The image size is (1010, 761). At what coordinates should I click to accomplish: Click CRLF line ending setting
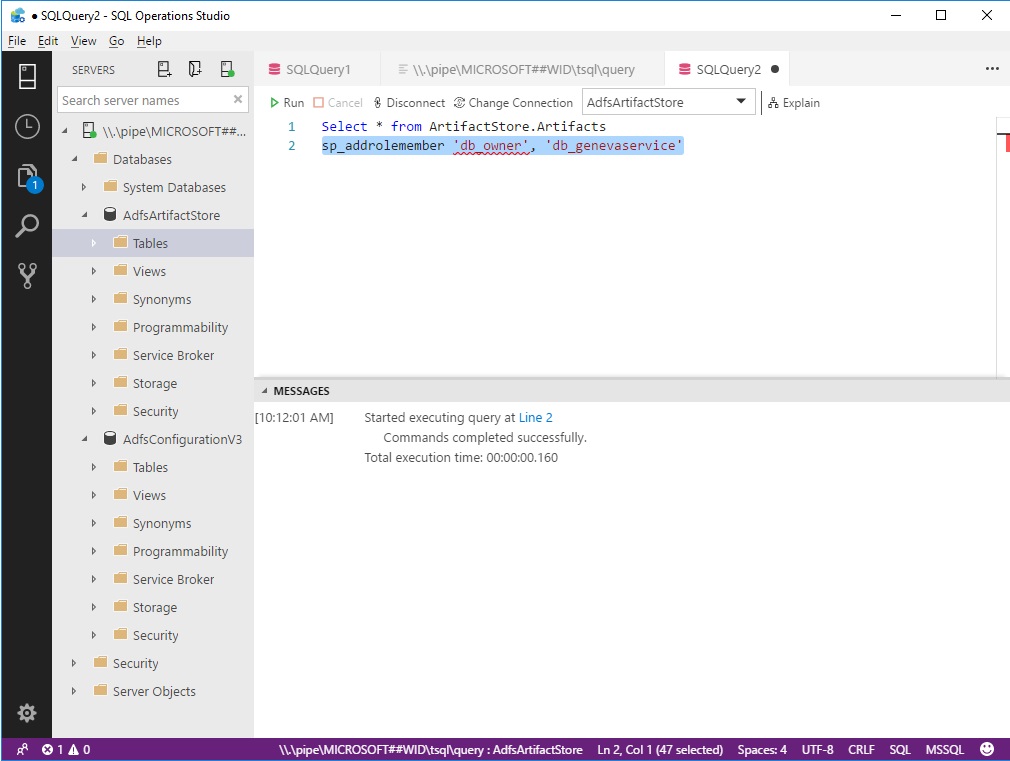click(861, 749)
